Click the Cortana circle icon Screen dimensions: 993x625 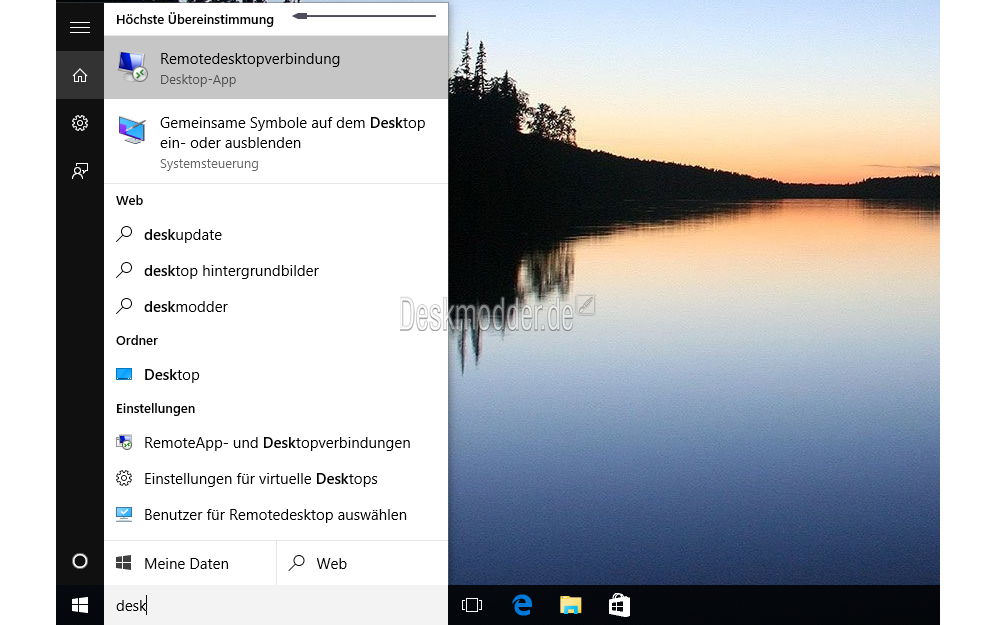click(x=80, y=561)
